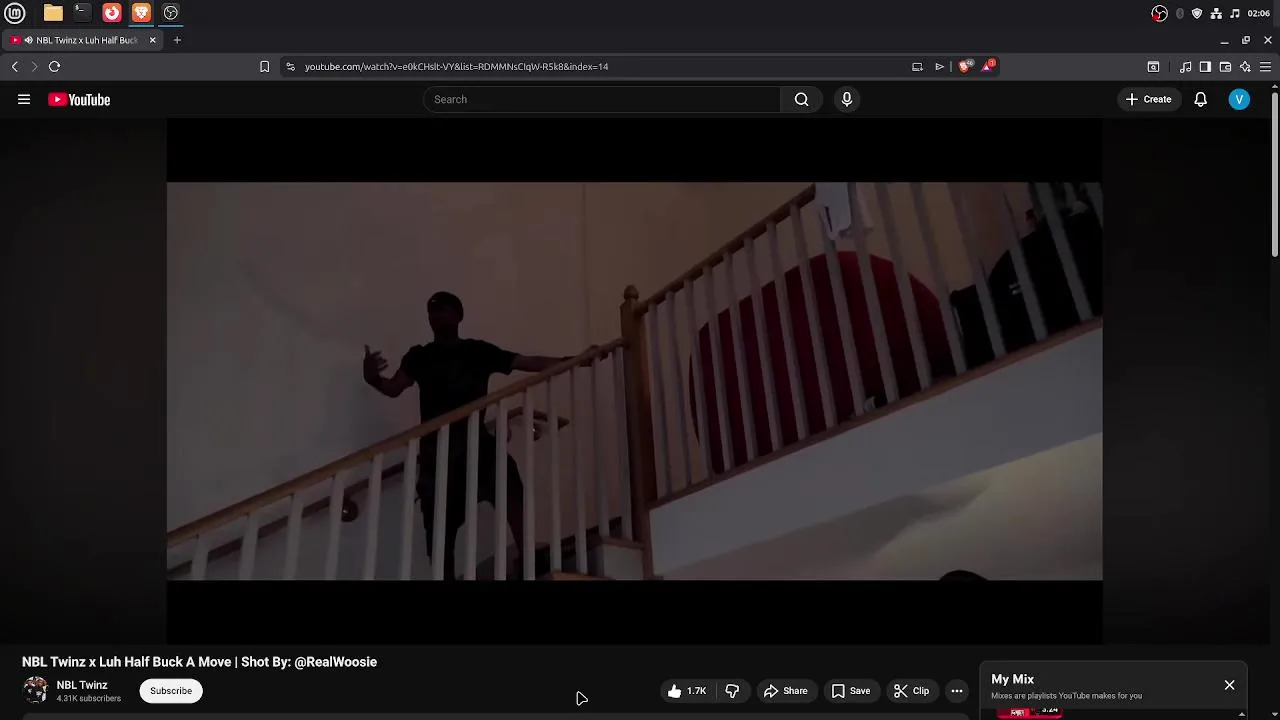Click the search magnifier button
Screen dimensions: 1280x720
(801, 99)
